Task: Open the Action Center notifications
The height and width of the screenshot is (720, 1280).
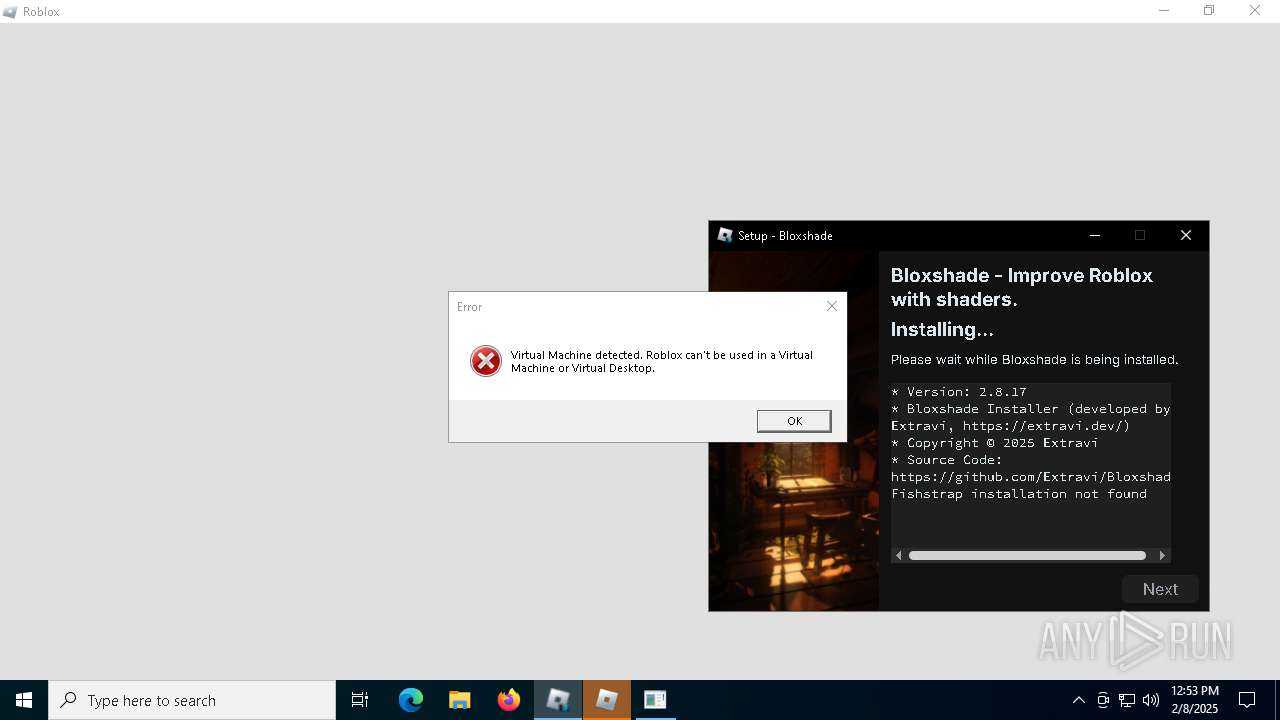Action: coord(1247,700)
